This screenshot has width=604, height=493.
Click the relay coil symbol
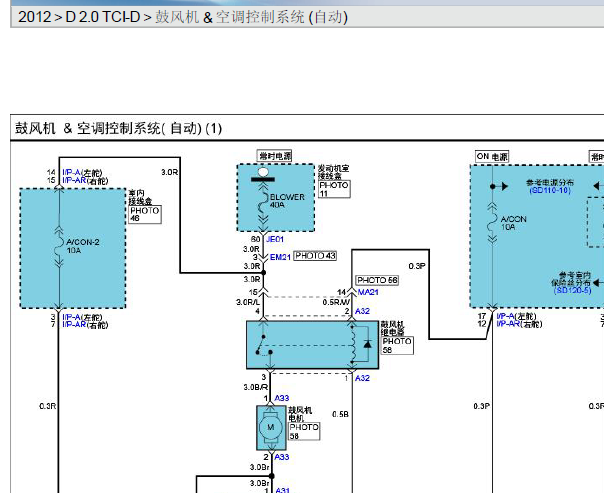tap(352, 344)
